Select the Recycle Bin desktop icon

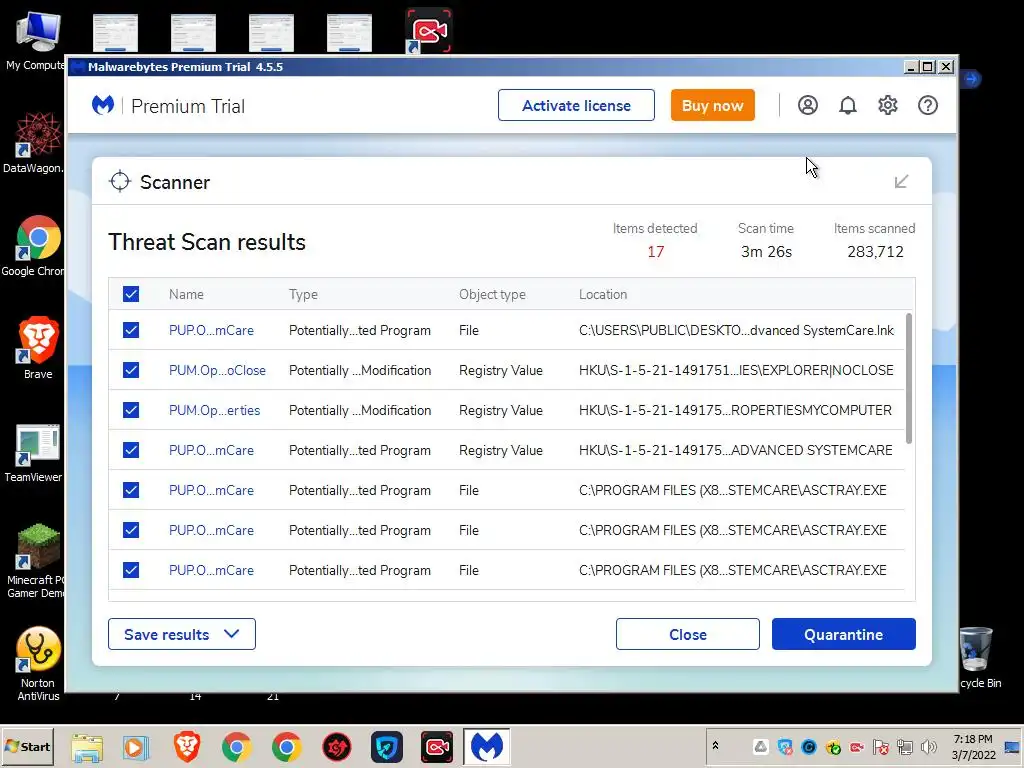click(x=978, y=657)
